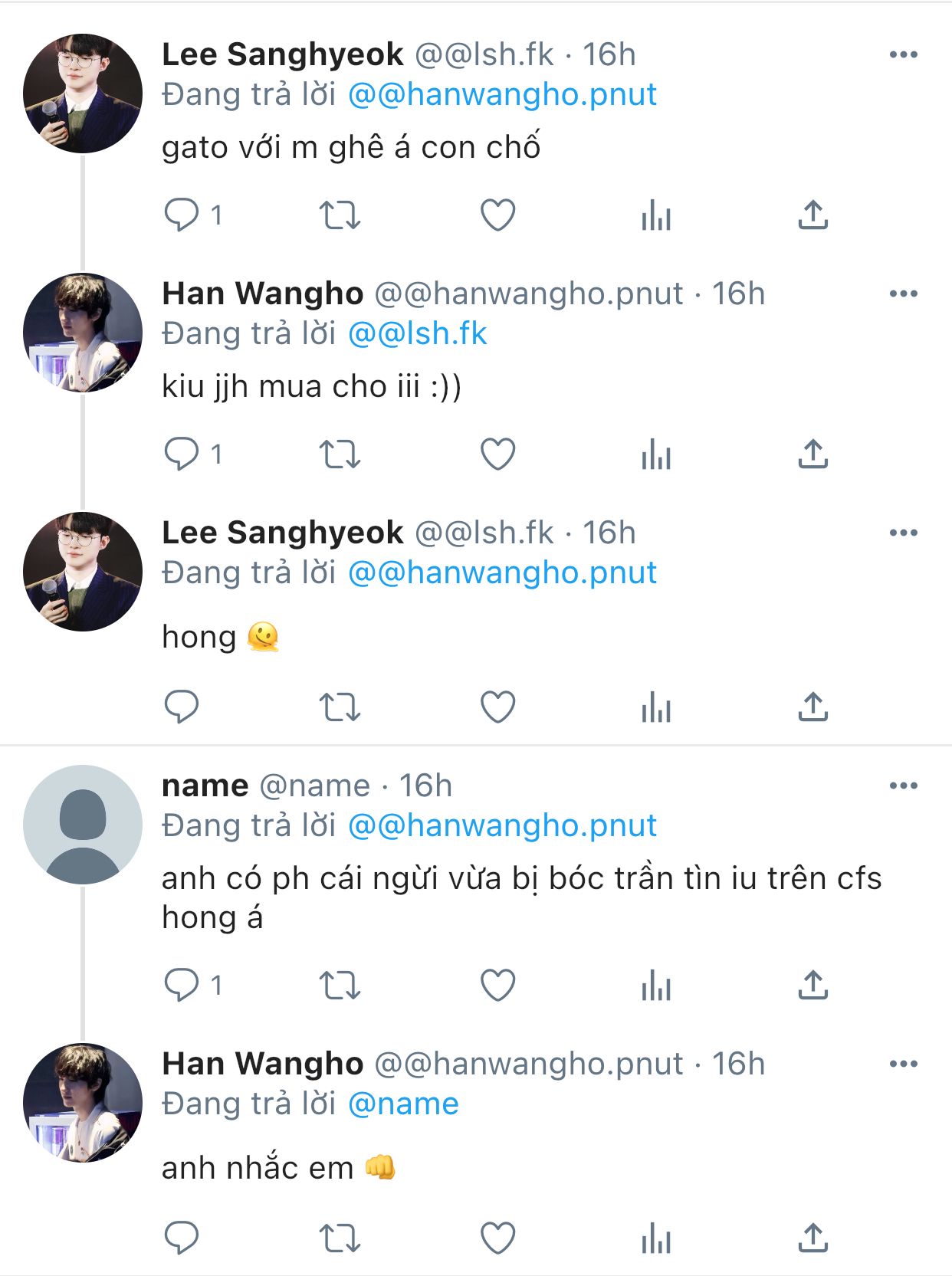Image resolution: width=952 pixels, height=1276 pixels.
Task: Open Lee Sanghyeok's avatar on the first tweet
Action: pyautogui.click(x=83, y=93)
